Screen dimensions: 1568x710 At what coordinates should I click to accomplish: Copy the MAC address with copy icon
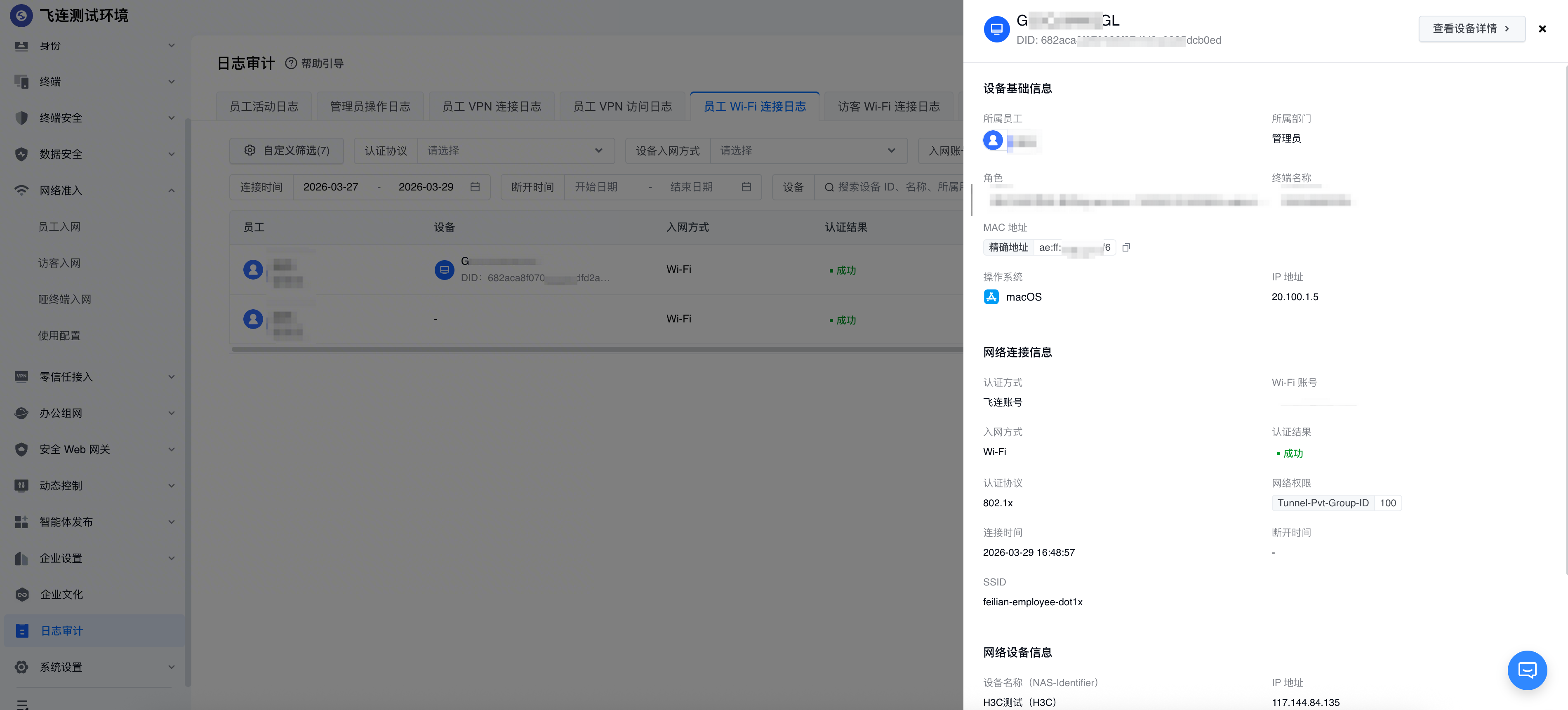point(1126,248)
